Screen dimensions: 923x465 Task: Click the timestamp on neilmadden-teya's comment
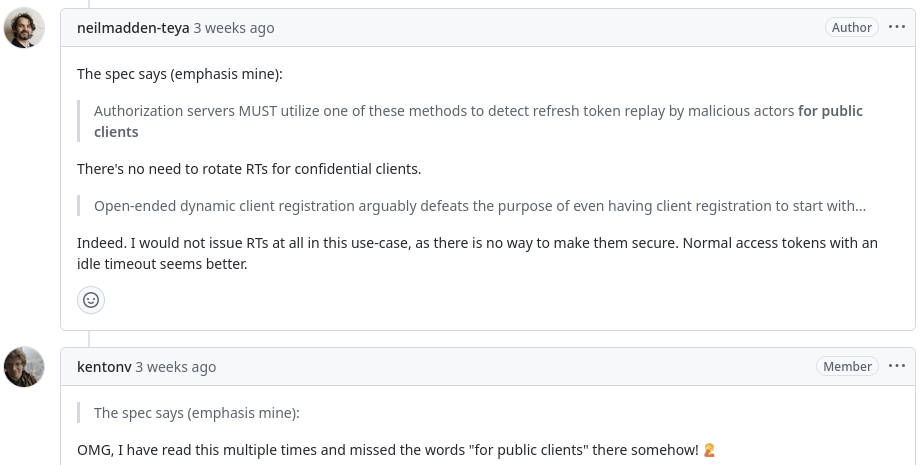(x=234, y=28)
